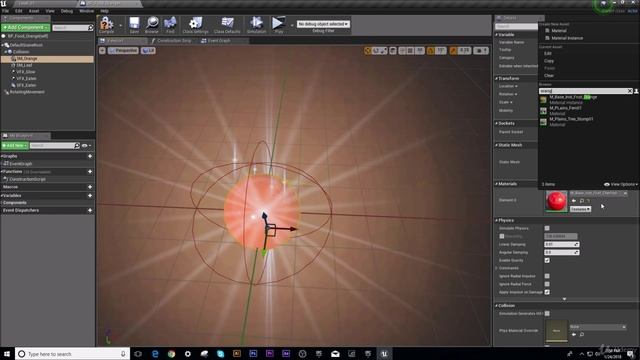Click the scale snap value in viewport toolbar
This screenshot has width=640, height=360.
pos(464,51)
